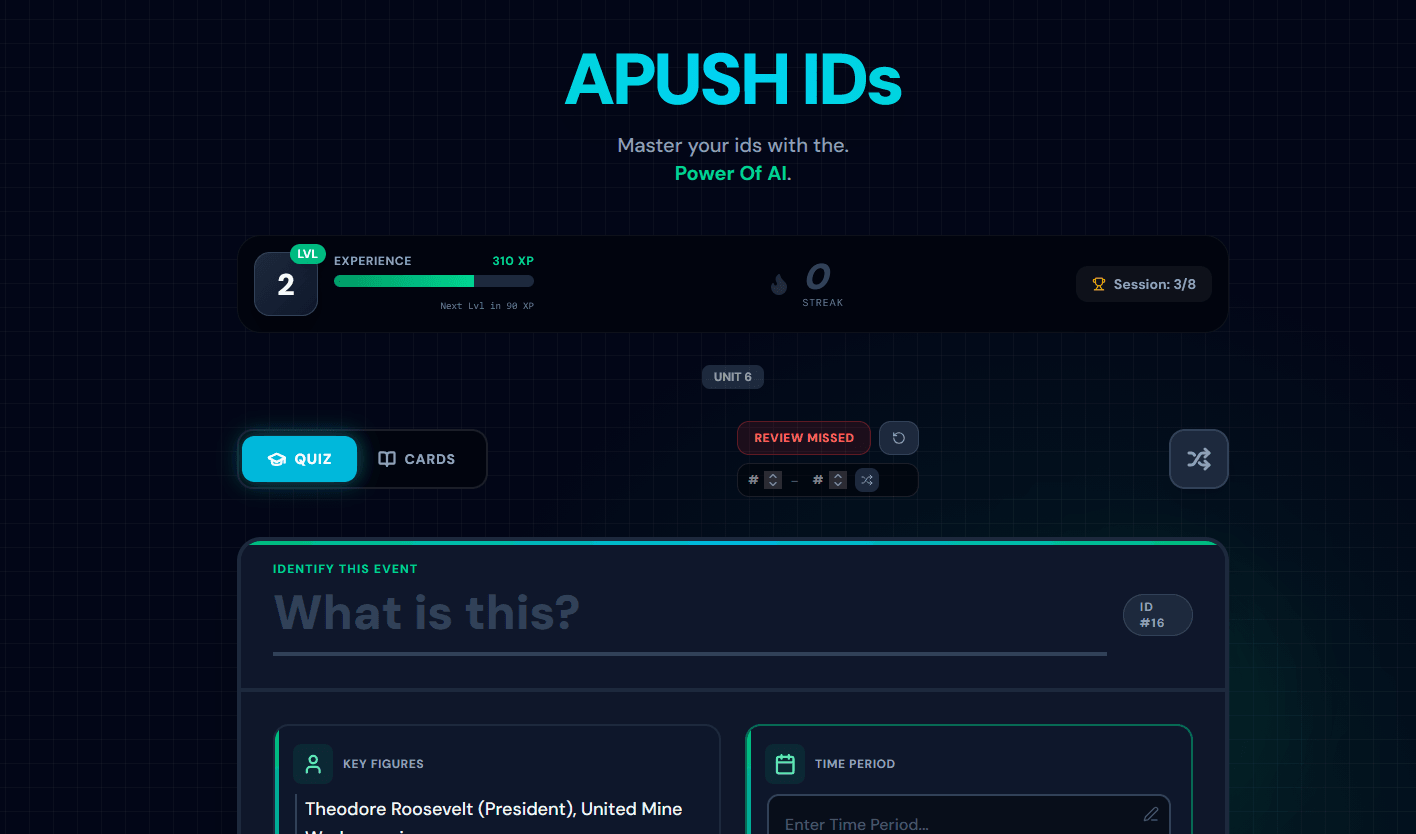This screenshot has width=1416, height=834.
Task: Adjust the first ID range number stepper
Action: (x=773, y=480)
